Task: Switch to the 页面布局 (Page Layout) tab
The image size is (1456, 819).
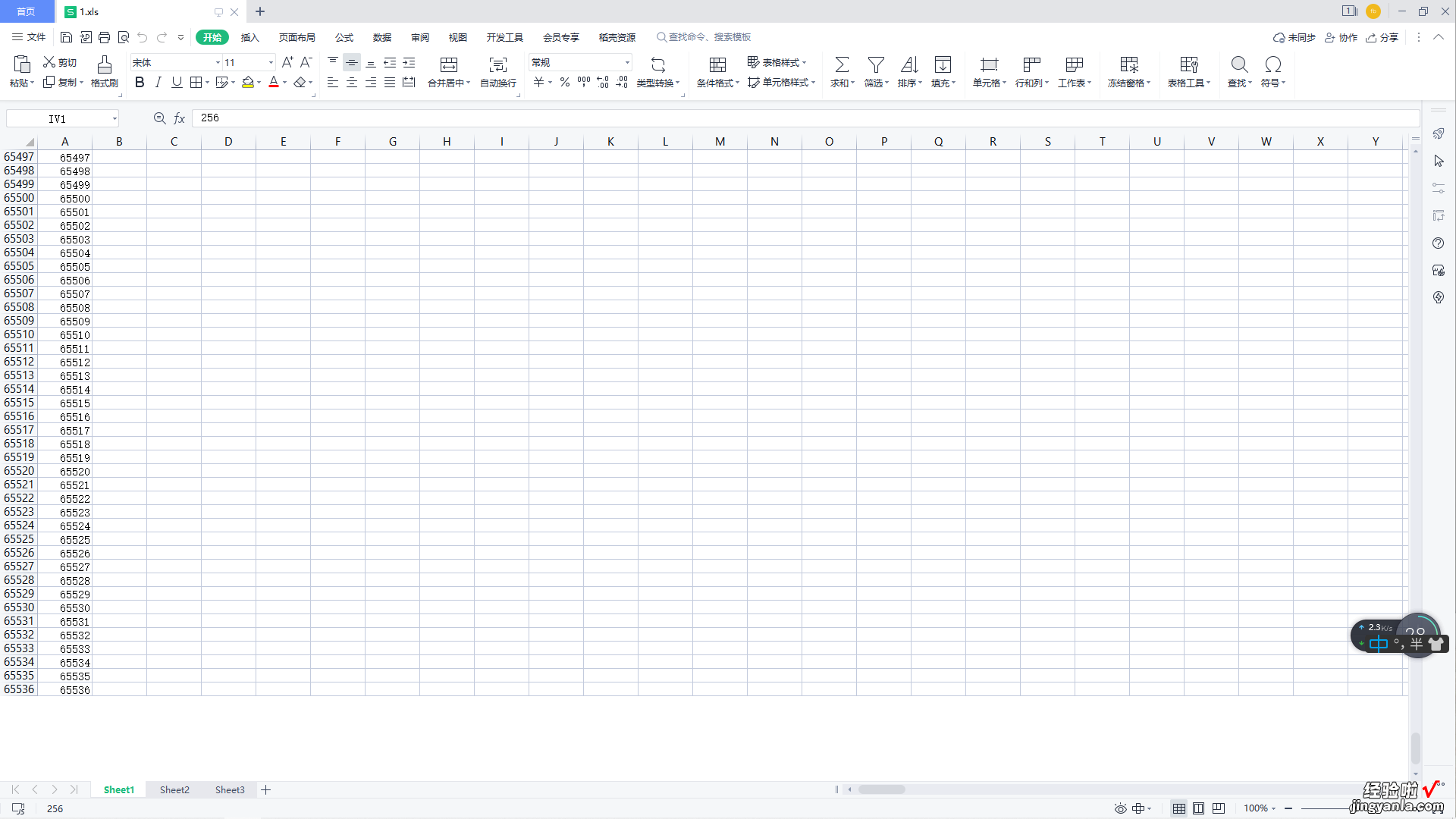Action: (297, 37)
